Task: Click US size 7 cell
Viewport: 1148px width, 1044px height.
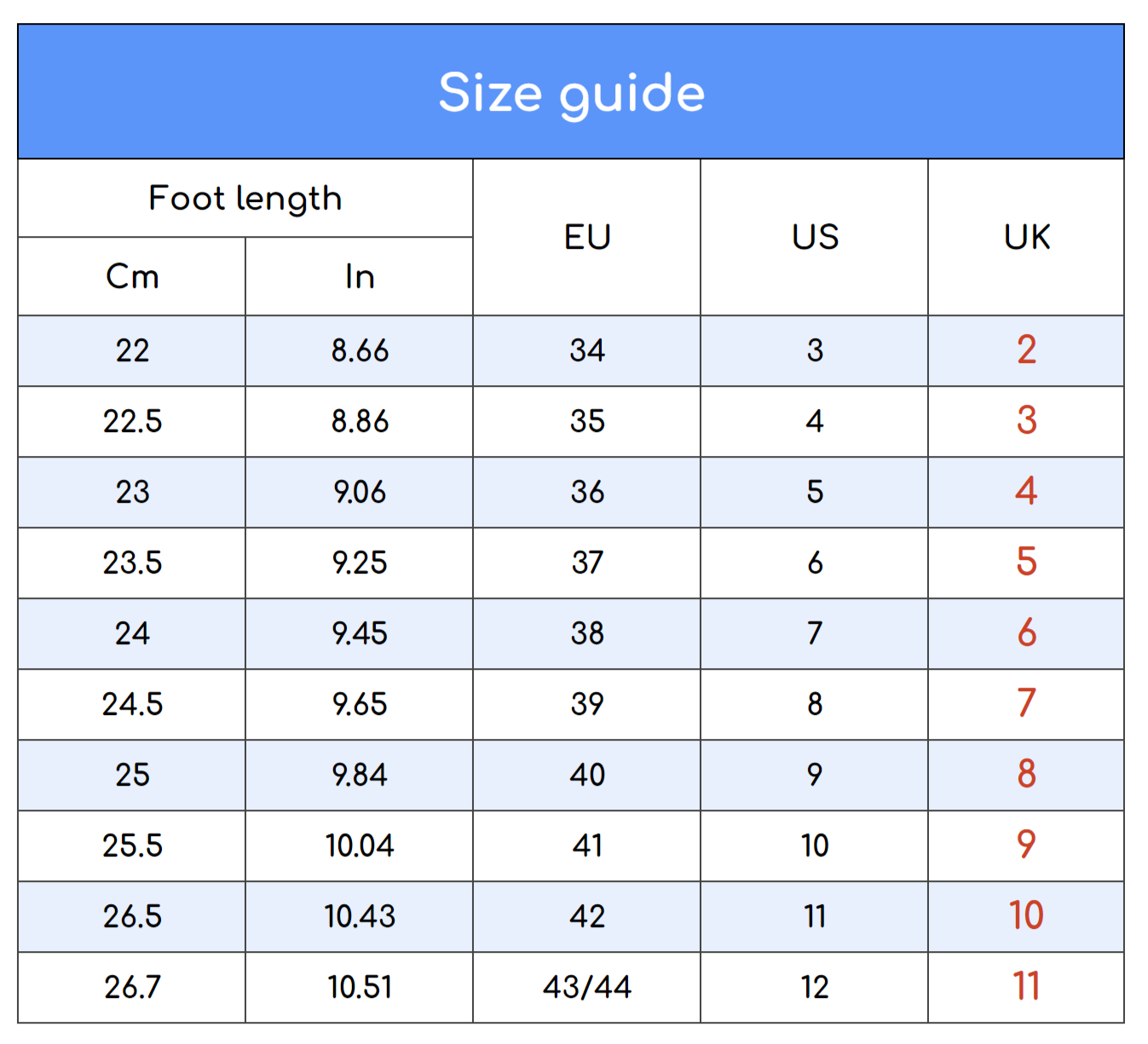Action: 815,634
